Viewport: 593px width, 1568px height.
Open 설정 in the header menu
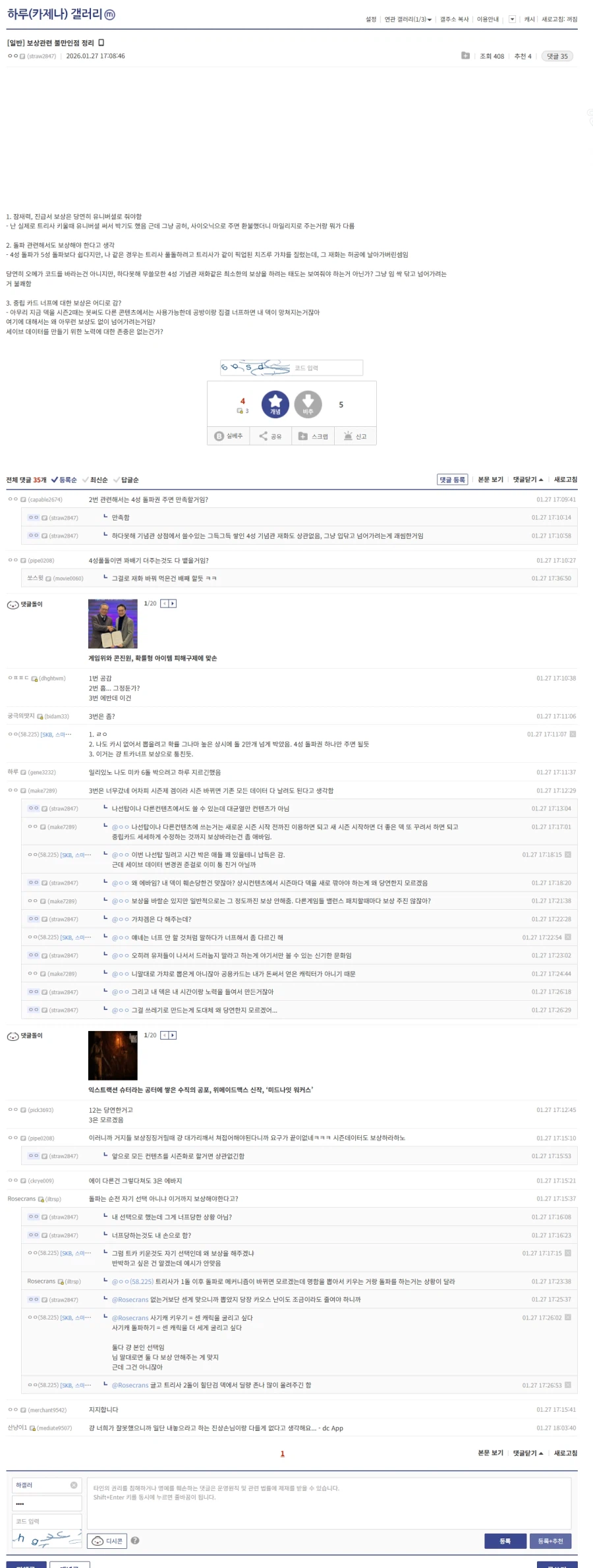click(x=371, y=19)
